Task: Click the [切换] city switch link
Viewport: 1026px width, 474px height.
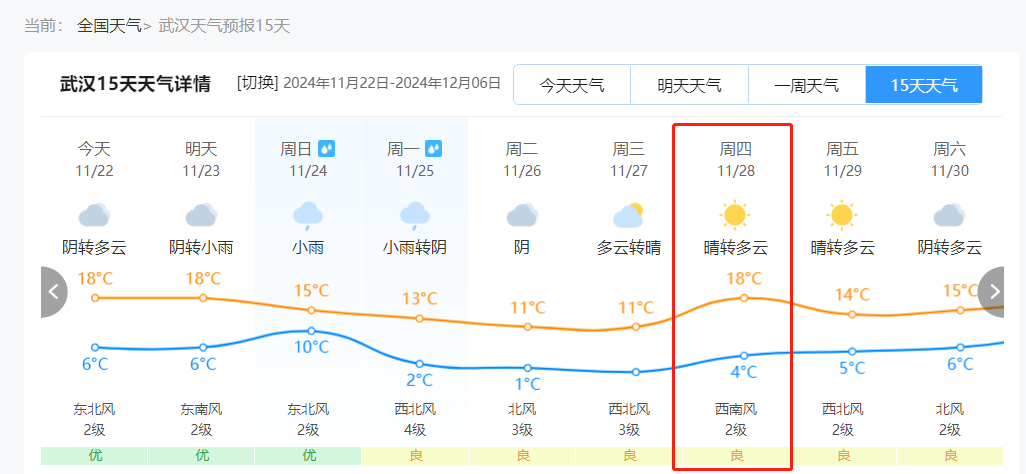Action: point(258,83)
